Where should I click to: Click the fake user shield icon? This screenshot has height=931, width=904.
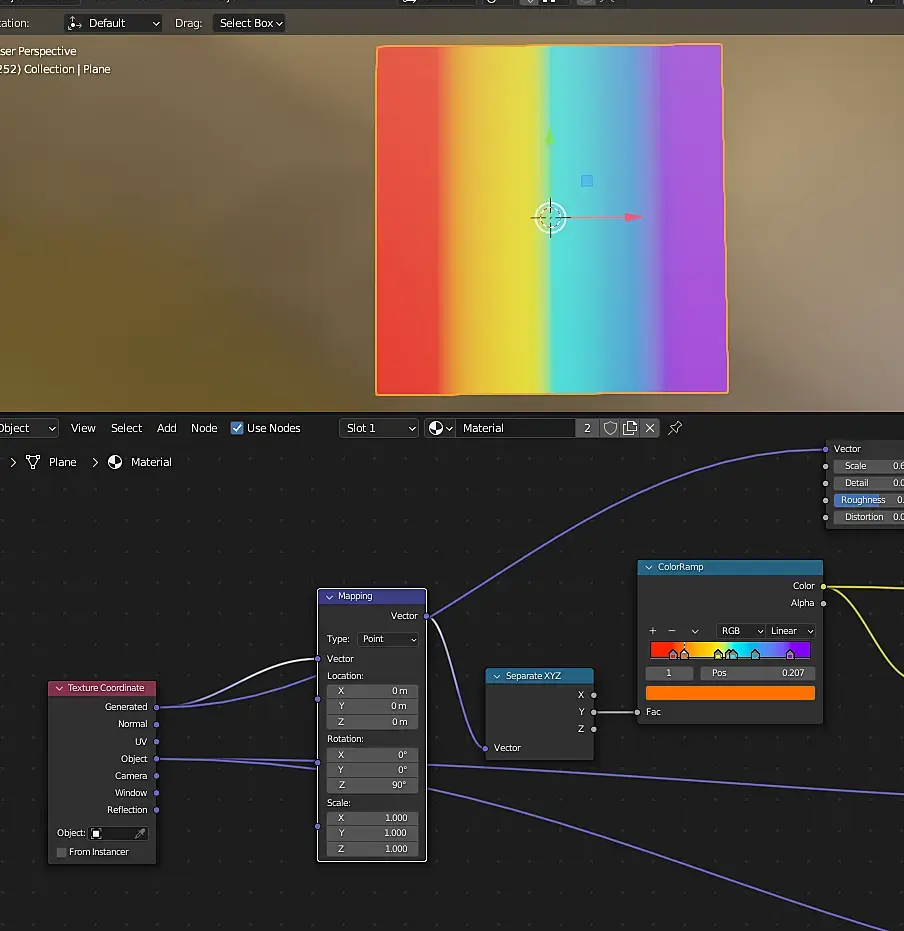610,428
